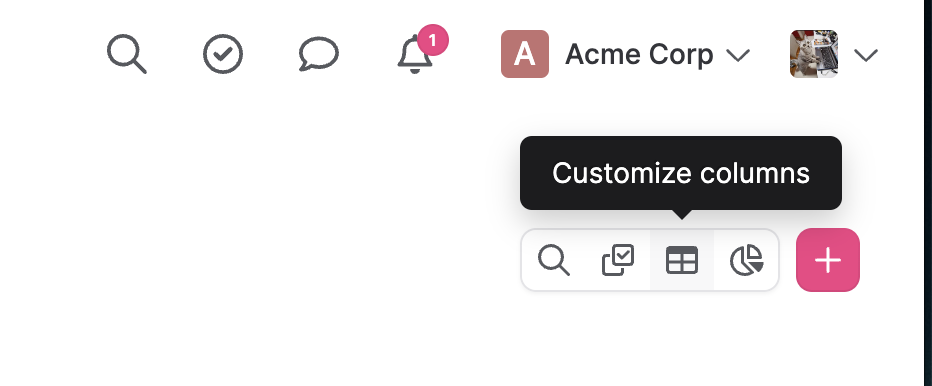Open notifications via the bell icon

click(414, 55)
